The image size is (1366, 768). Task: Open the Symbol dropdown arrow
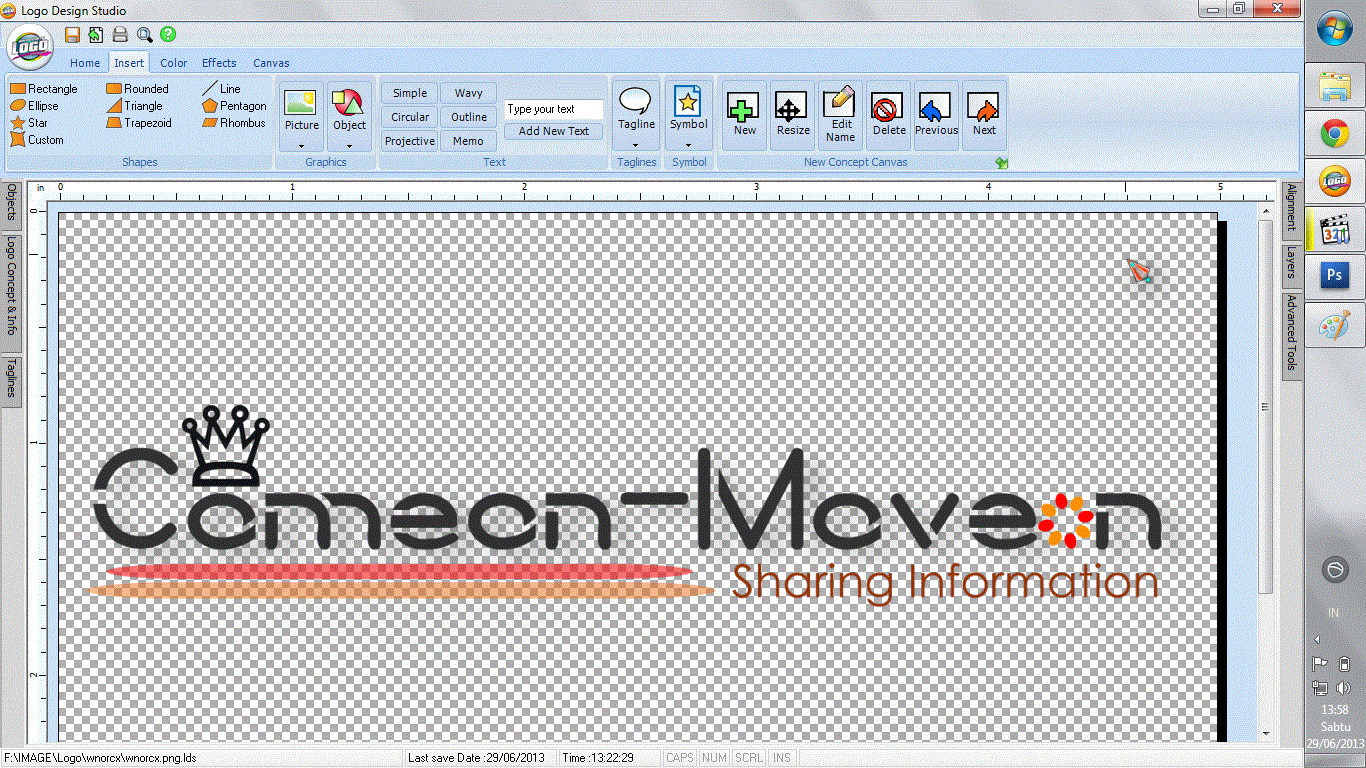click(688, 144)
